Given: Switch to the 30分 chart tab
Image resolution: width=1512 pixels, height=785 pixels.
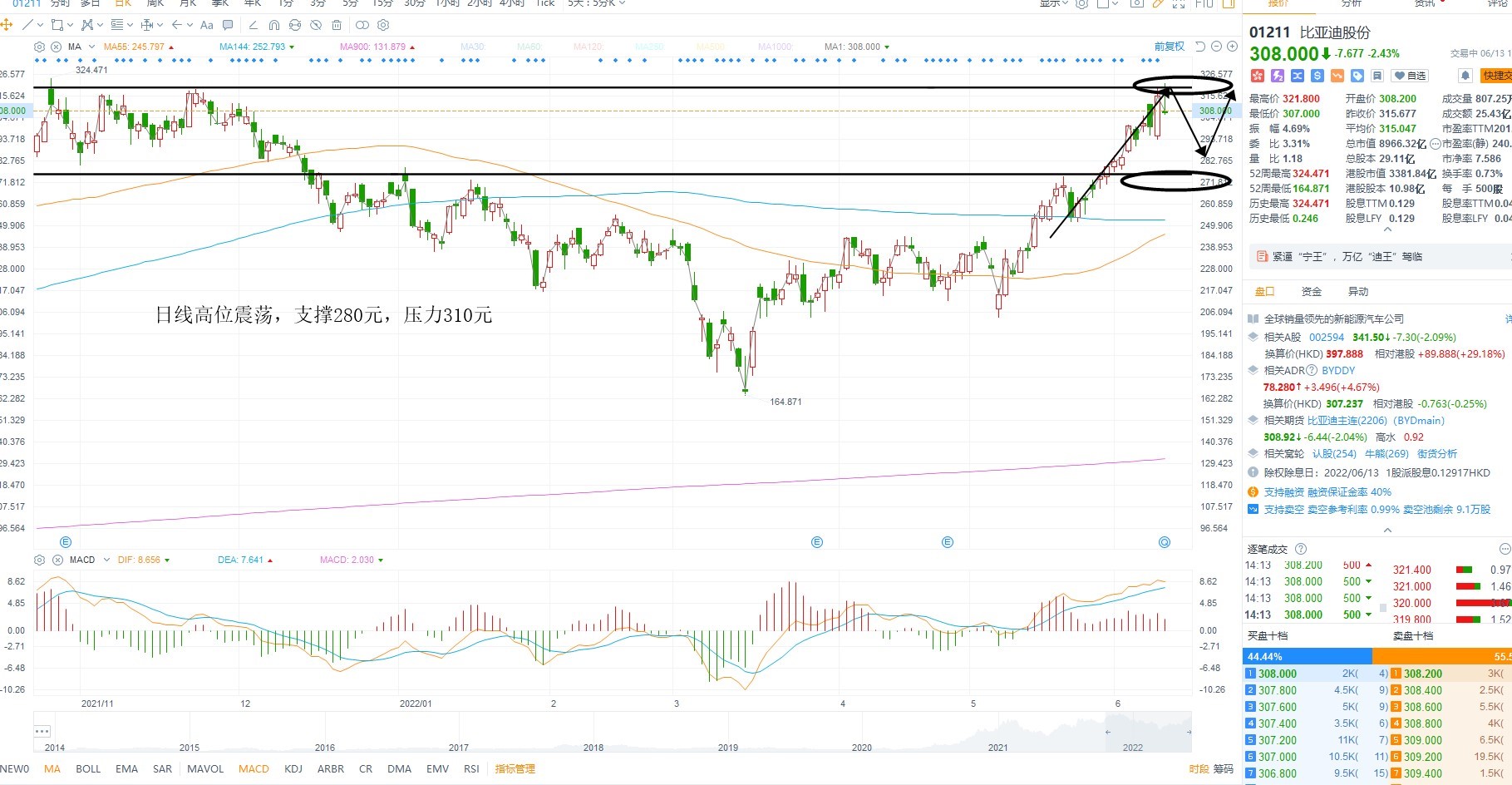Looking at the screenshot, I should tap(415, 3).
